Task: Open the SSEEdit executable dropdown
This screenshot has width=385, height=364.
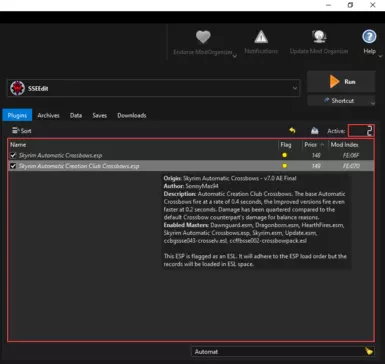Action: point(153,88)
